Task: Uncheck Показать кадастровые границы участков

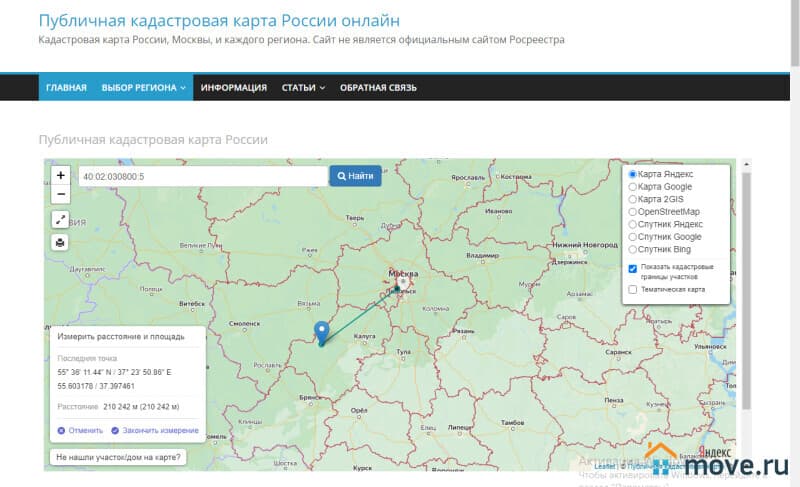Action: point(633,269)
